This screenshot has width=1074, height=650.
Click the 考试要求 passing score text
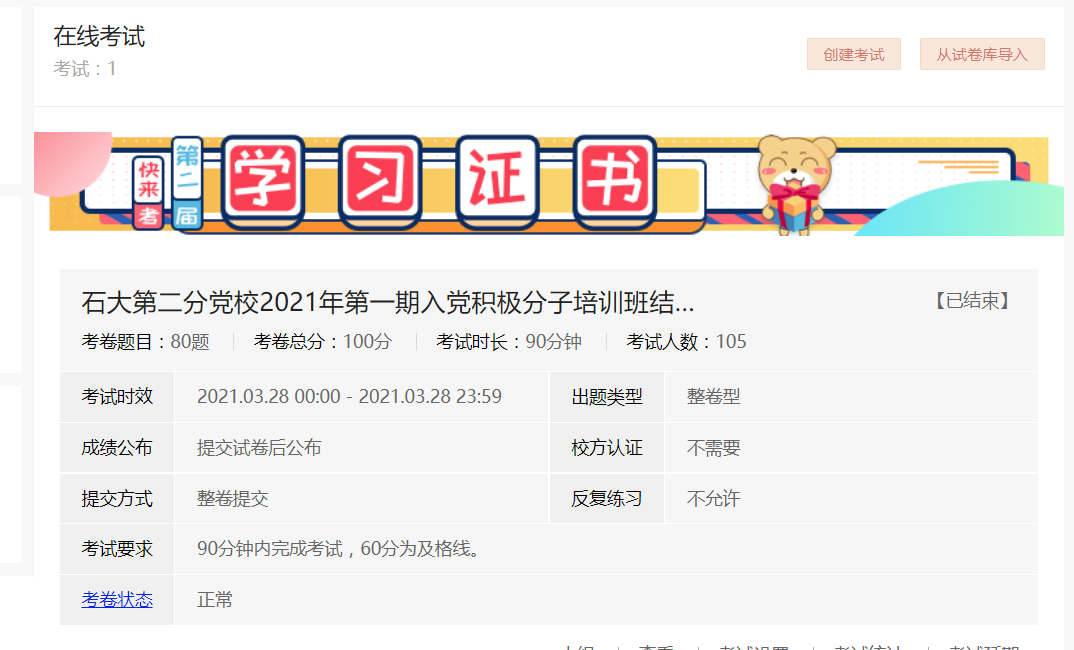pyautogui.click(x=338, y=549)
